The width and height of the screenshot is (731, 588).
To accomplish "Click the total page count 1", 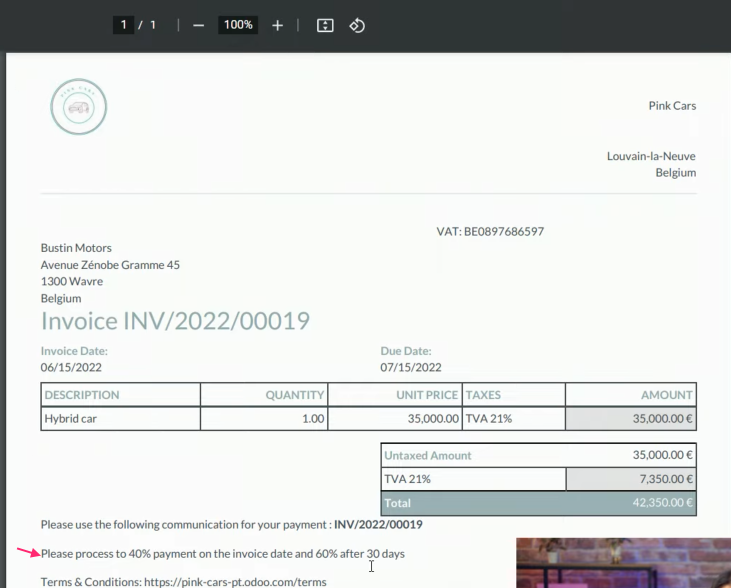I will [x=153, y=25].
